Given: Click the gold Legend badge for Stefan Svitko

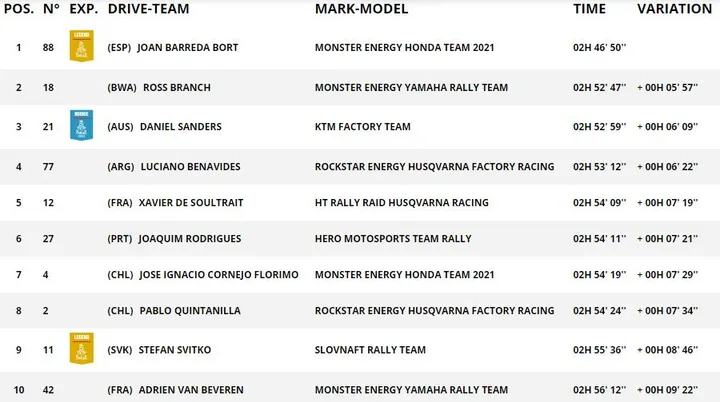Looking at the screenshot, I should coord(82,348).
